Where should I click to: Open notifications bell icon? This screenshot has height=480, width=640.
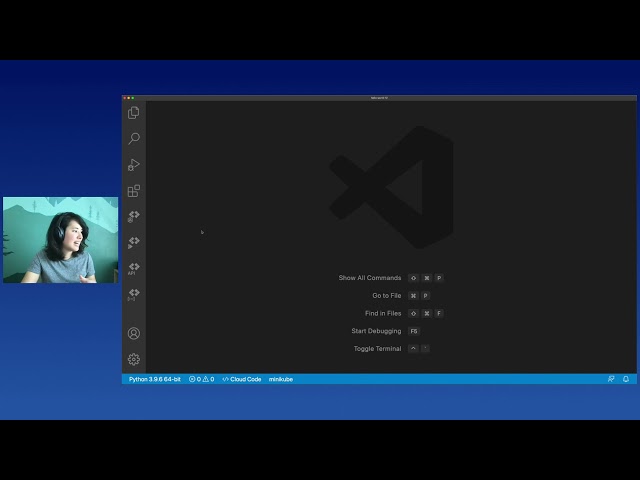(626, 379)
